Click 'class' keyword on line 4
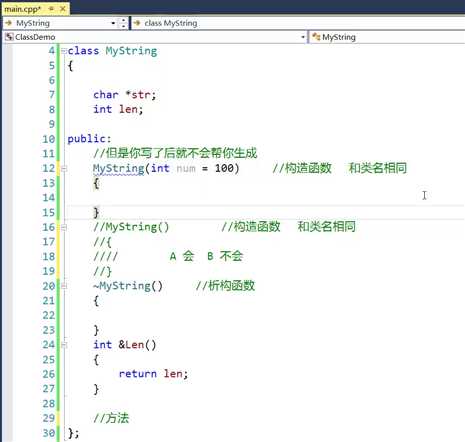Image resolution: width=465 pixels, height=442 pixels. 83,51
